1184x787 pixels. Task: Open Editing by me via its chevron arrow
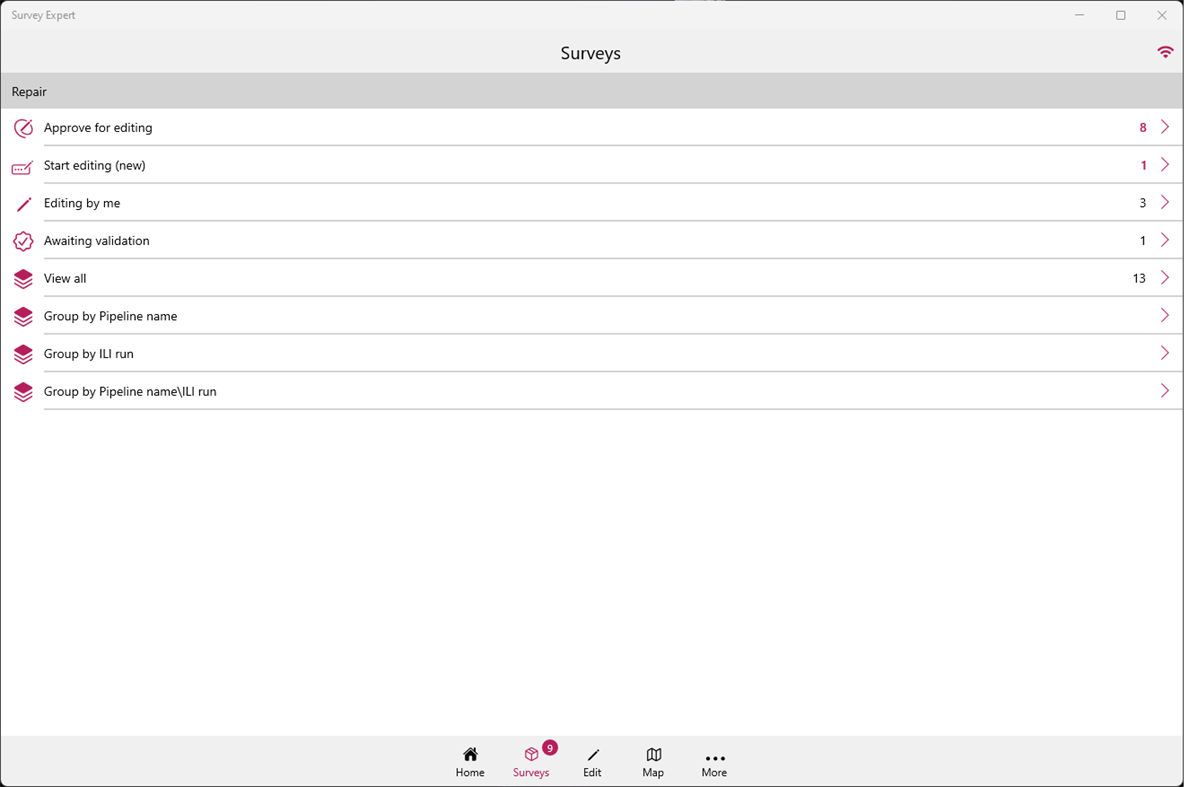tap(1164, 202)
